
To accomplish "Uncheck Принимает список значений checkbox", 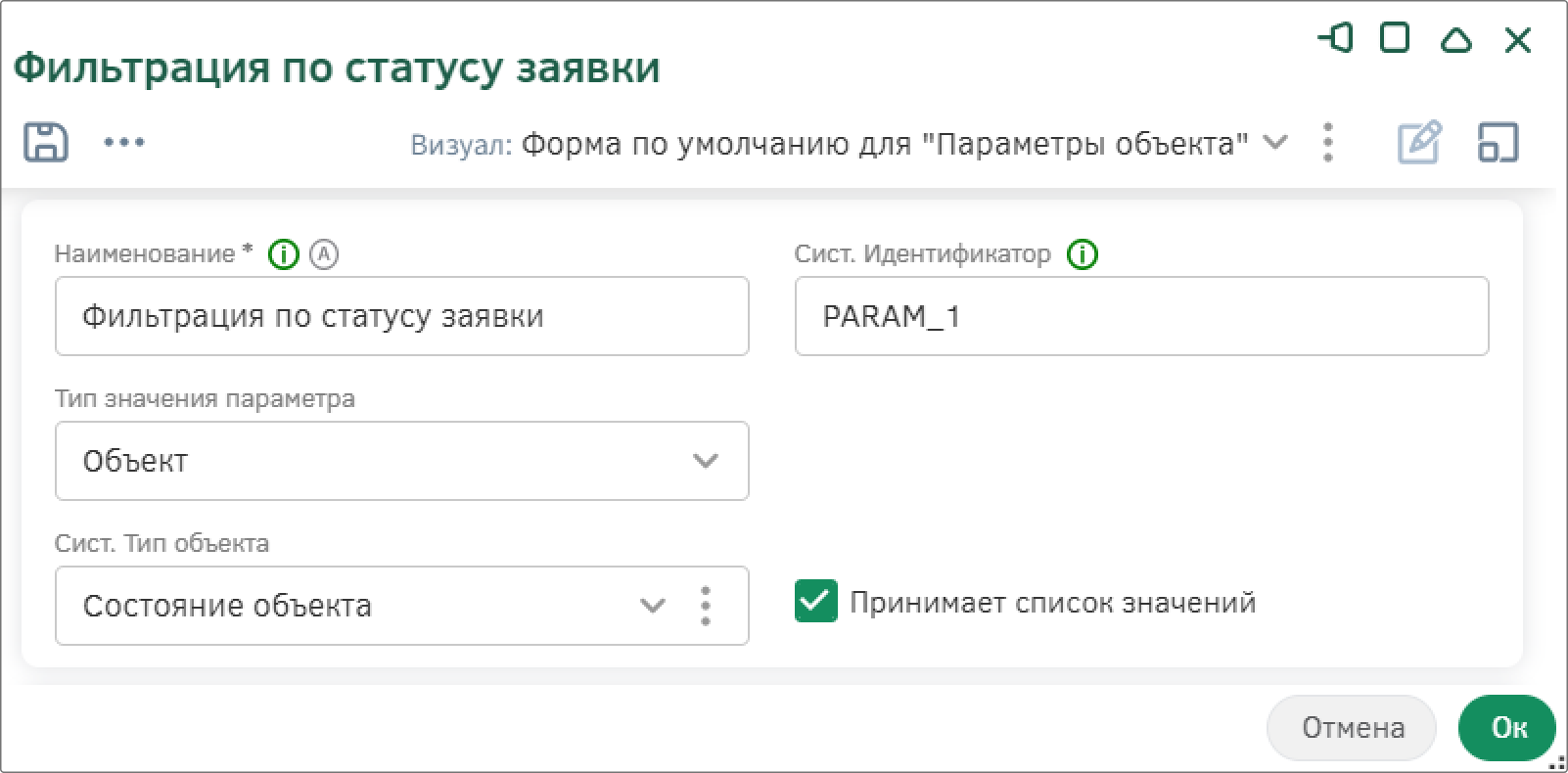I will pos(816,601).
